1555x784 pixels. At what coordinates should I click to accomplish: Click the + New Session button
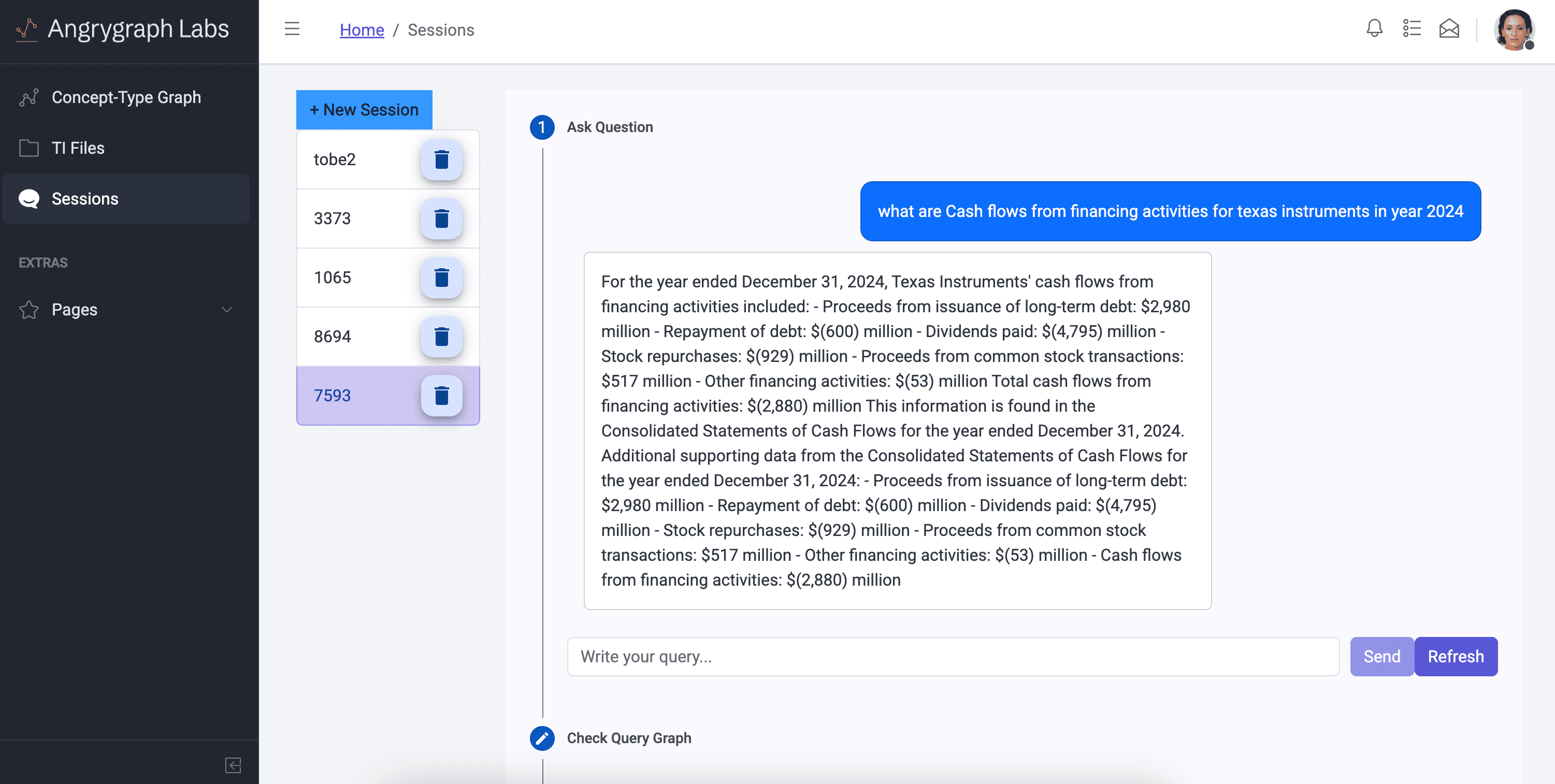point(364,109)
